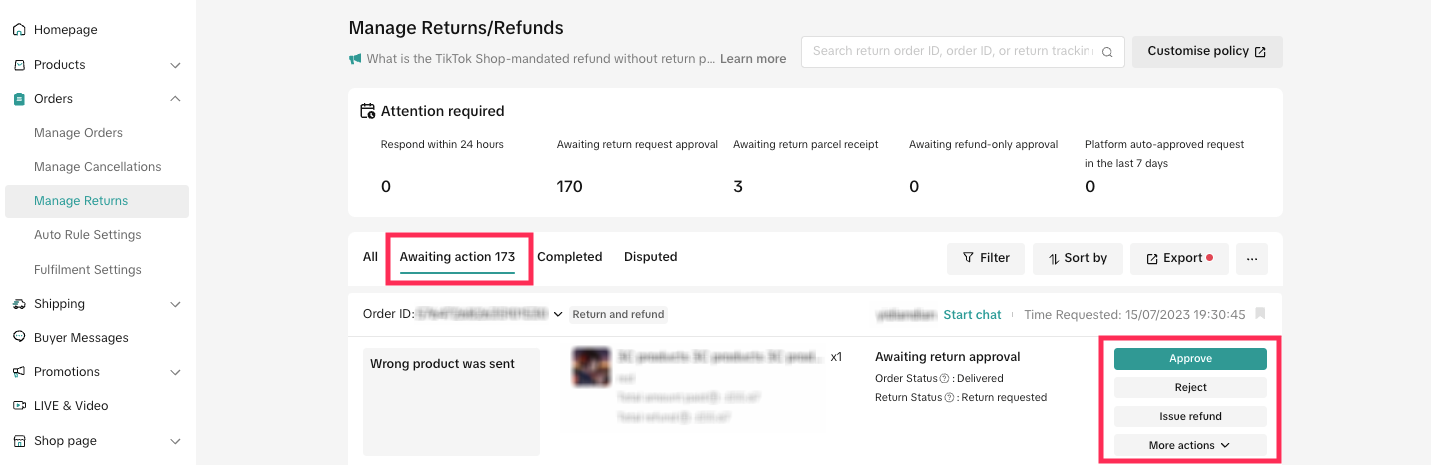Screen dimensions: 1437x465
Task: Click the Filter button
Action: [x=985, y=258]
